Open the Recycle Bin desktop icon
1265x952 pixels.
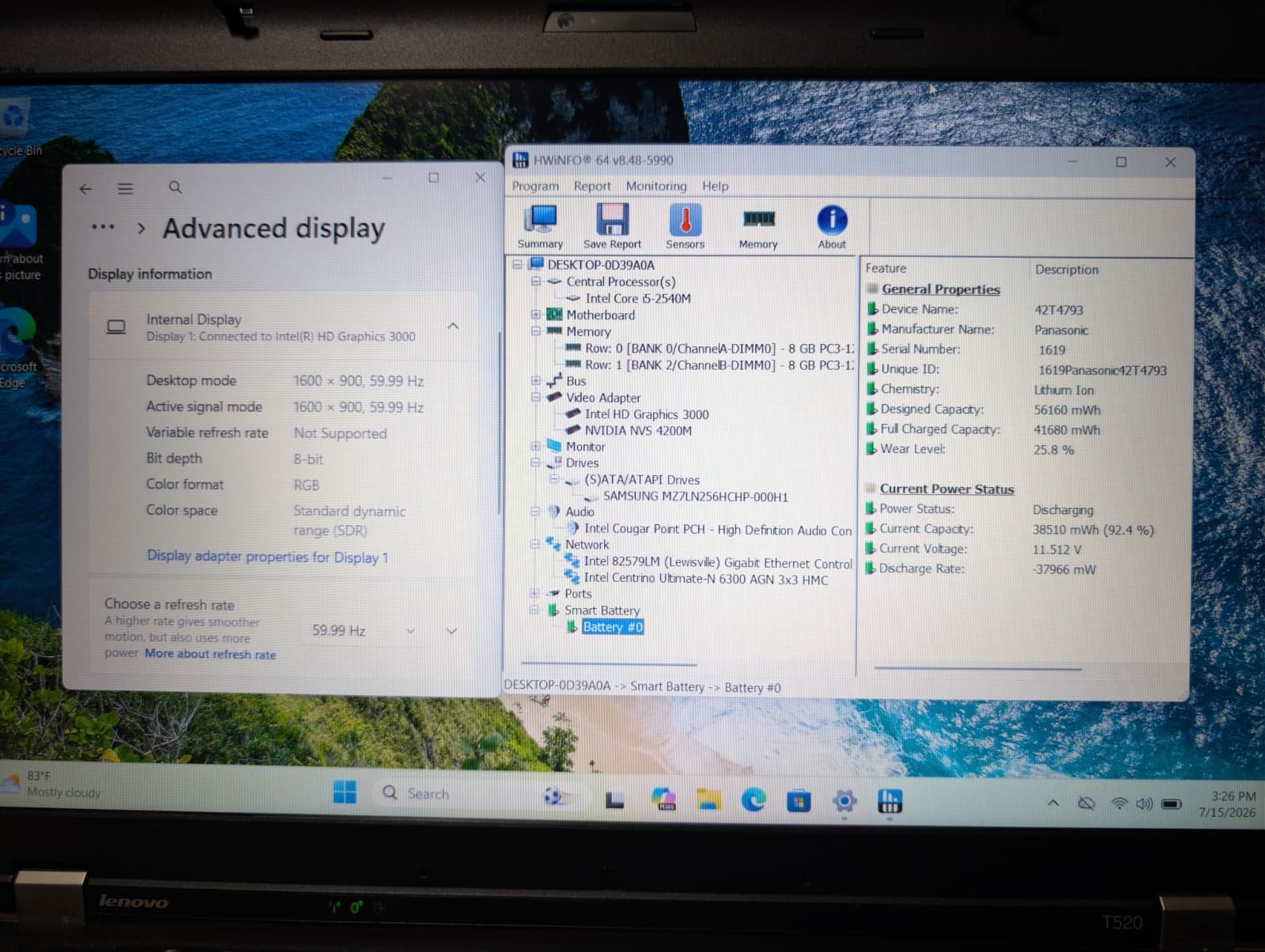(17, 127)
